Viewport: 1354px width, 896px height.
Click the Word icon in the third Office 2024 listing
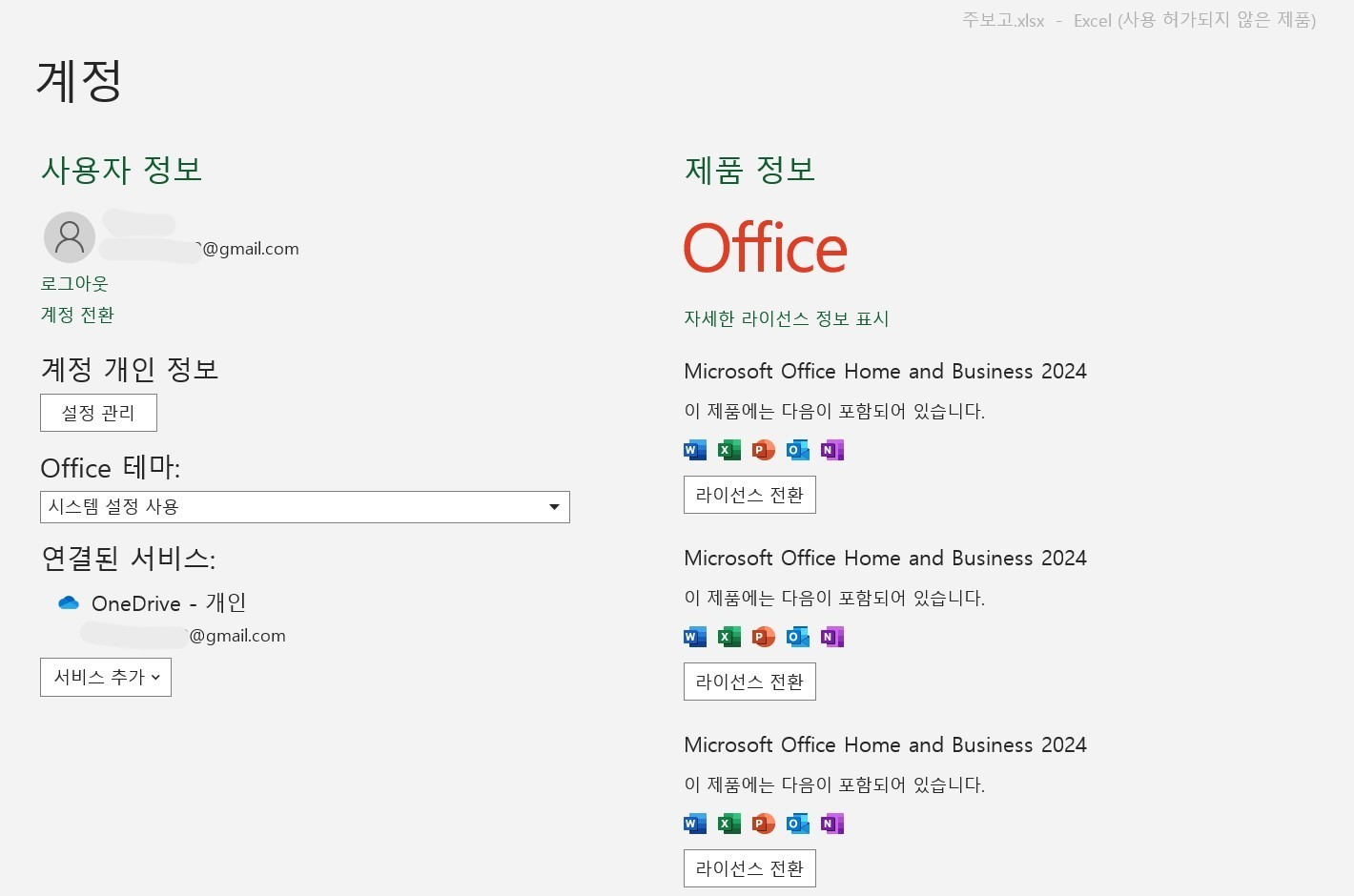coord(695,824)
